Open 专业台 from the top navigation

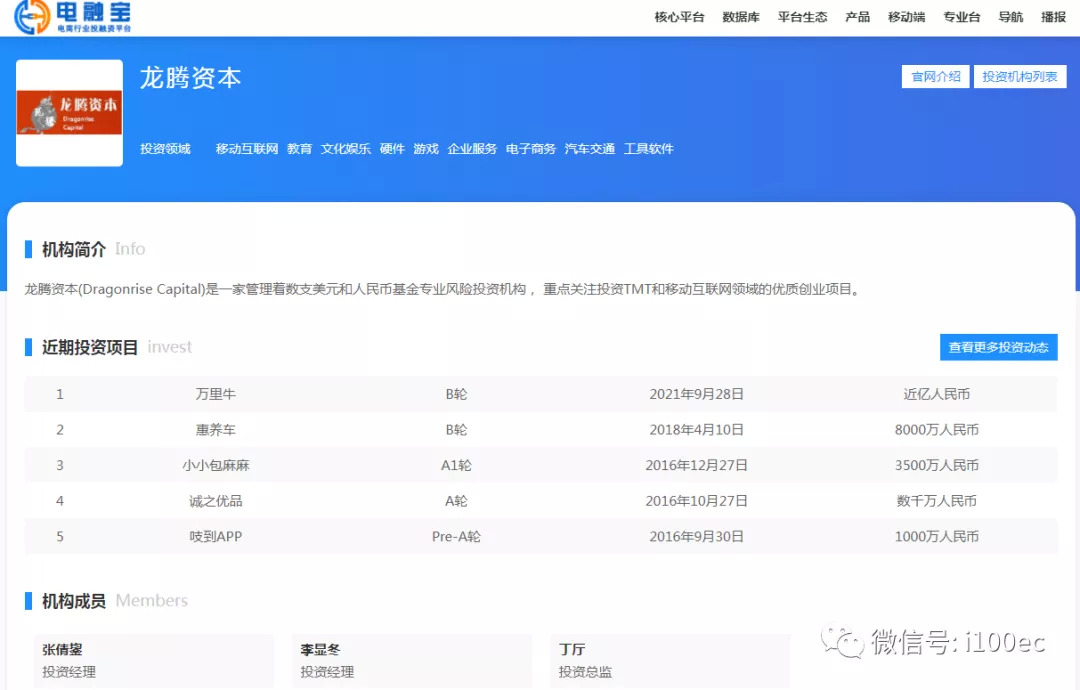pos(961,17)
